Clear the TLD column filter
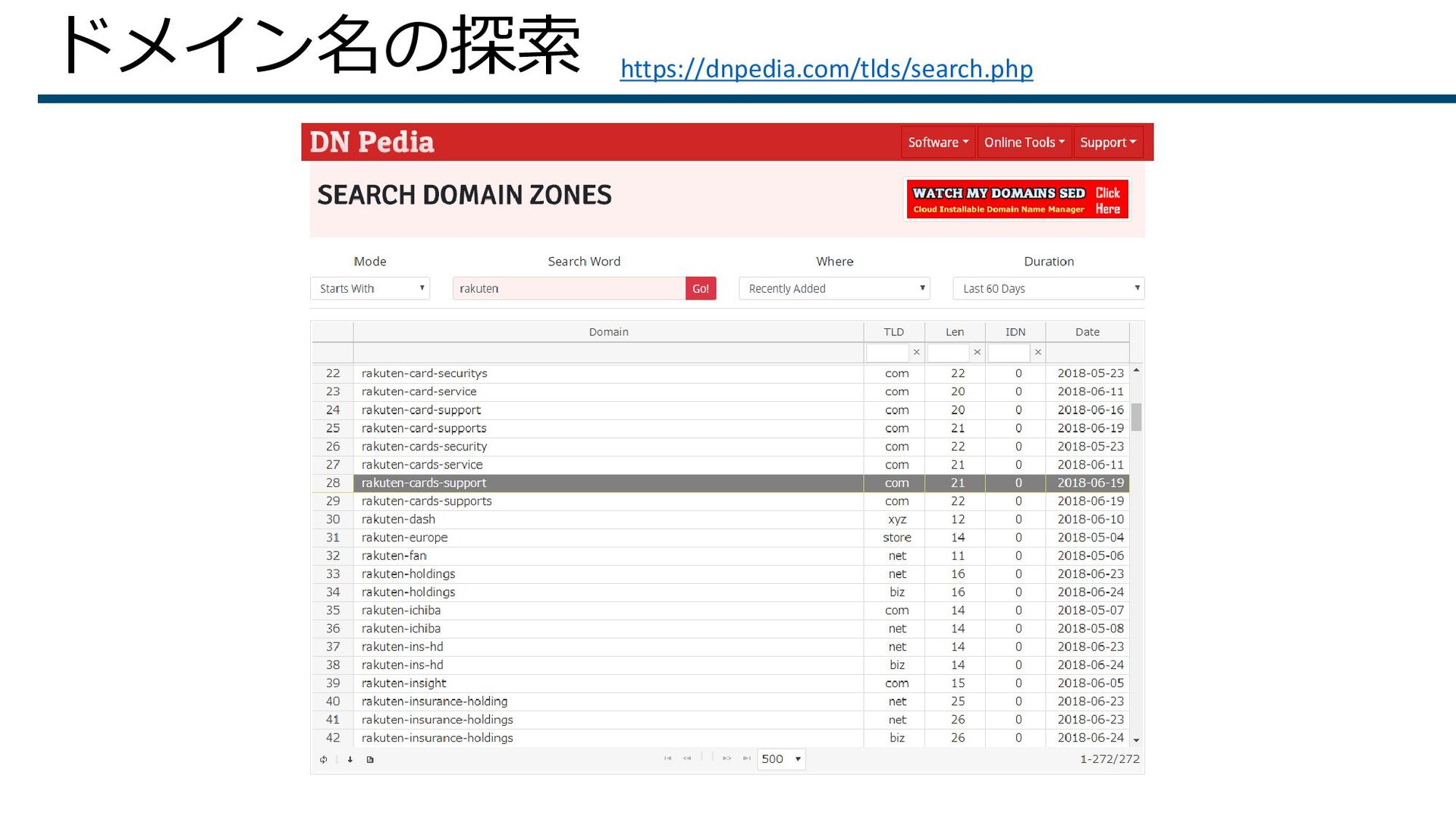Image resolution: width=1456 pixels, height=819 pixels. coord(916,353)
